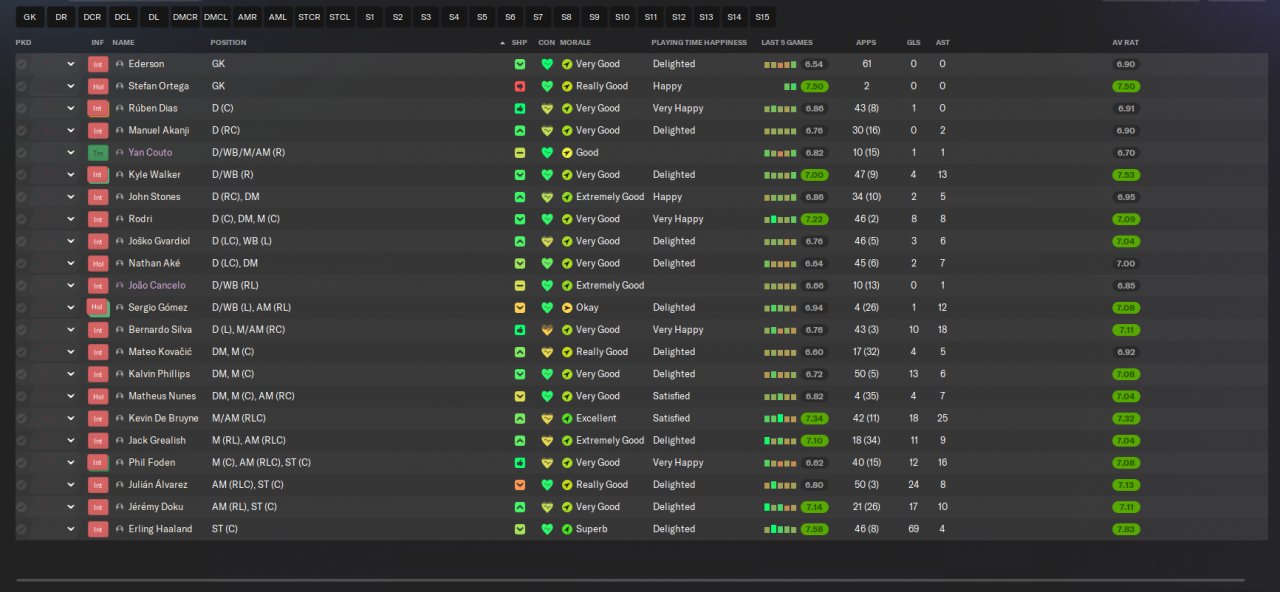
Task: Sort by the NAME column header
Action: coord(123,43)
